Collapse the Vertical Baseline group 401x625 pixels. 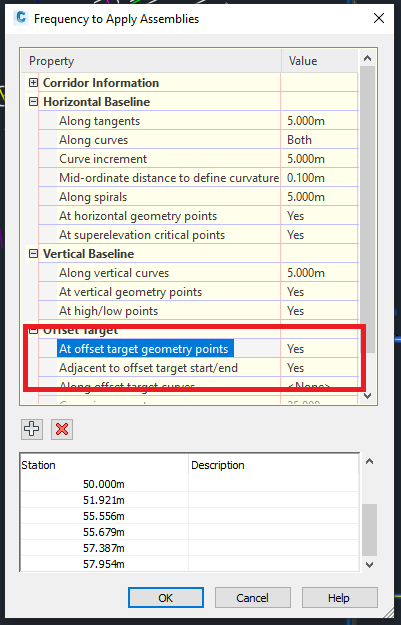(x=33, y=254)
